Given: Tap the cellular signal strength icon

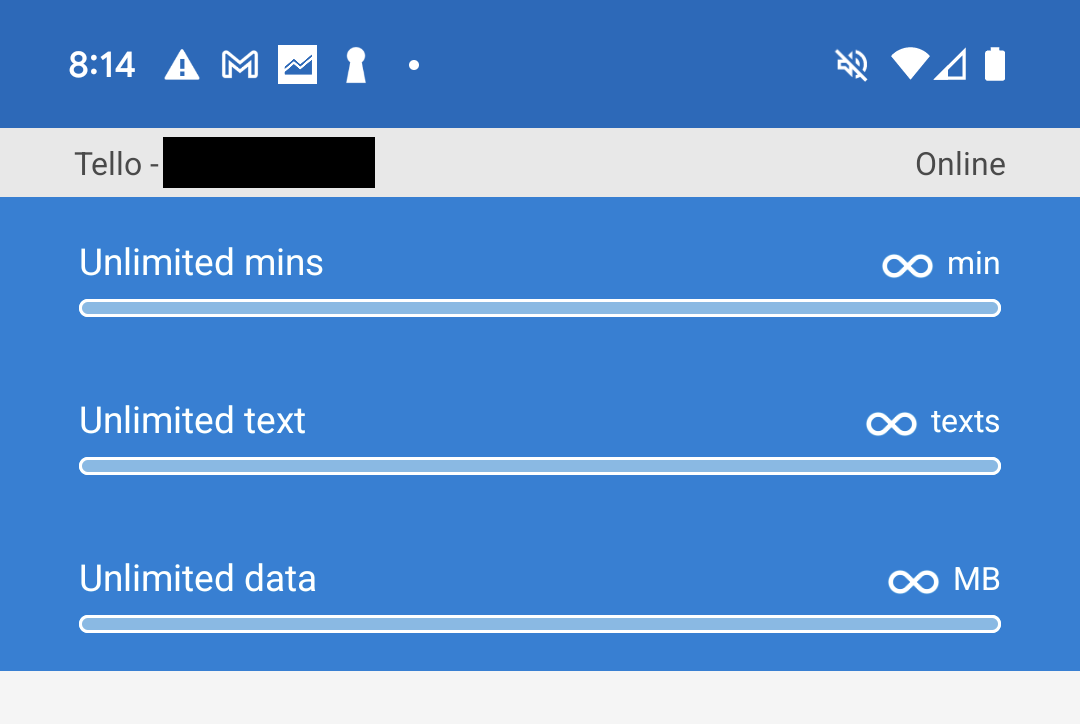Looking at the screenshot, I should 950,65.
